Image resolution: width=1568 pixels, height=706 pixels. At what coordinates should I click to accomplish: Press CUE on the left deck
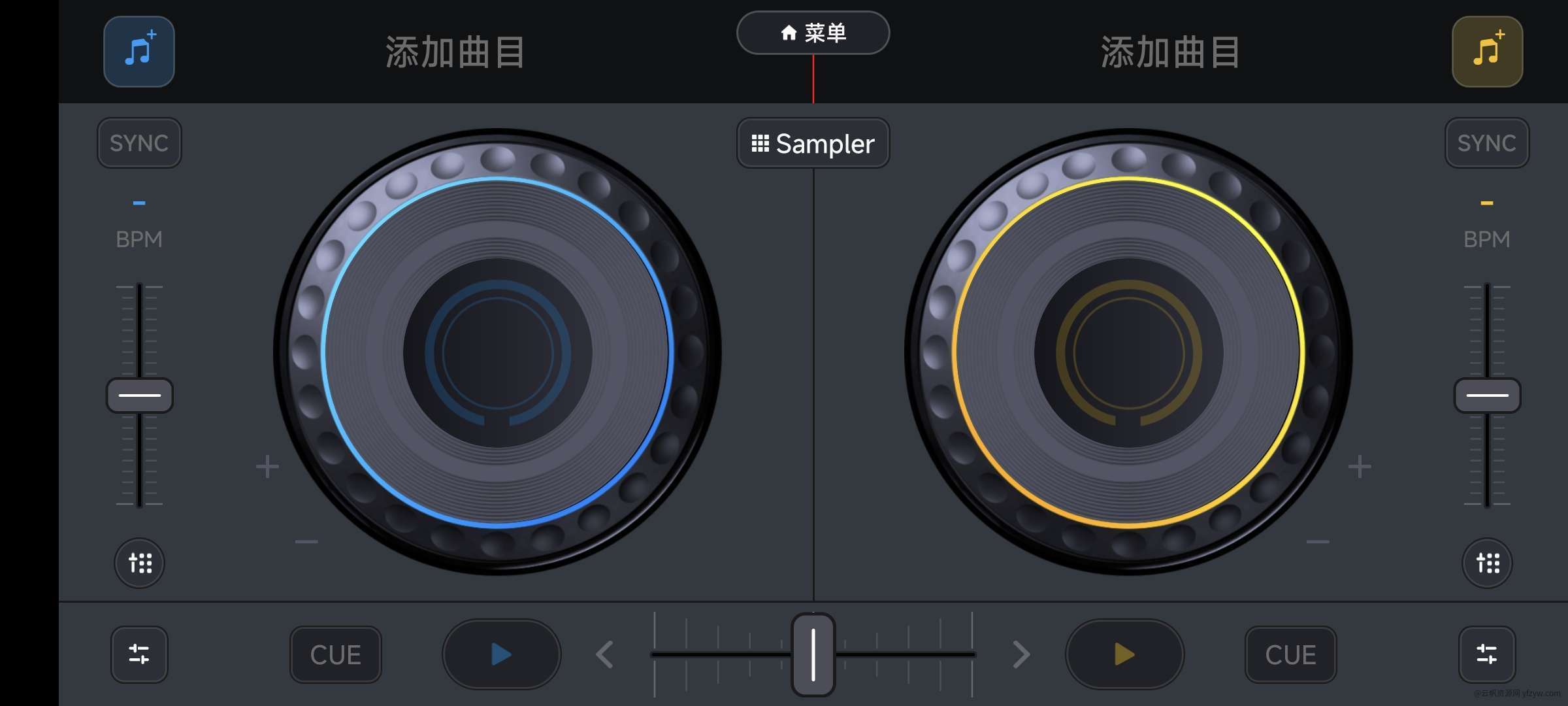(337, 654)
